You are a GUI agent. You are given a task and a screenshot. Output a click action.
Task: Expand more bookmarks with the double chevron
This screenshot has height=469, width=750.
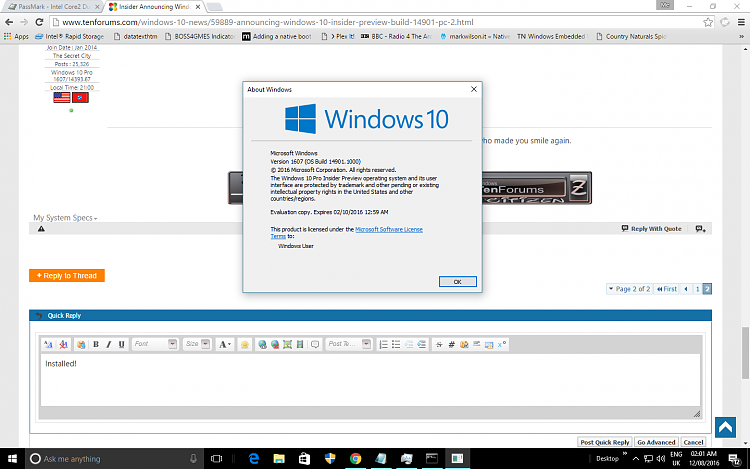[x=741, y=36]
